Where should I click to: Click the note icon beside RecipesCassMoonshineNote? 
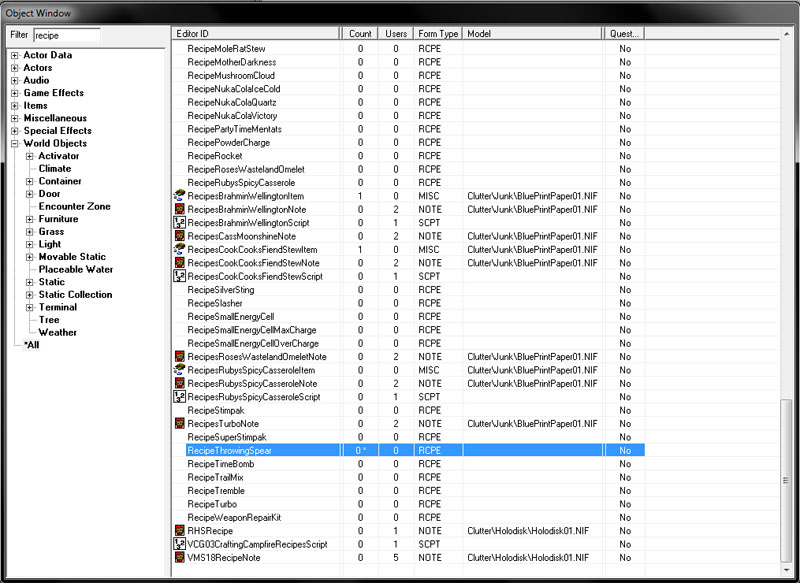point(179,236)
